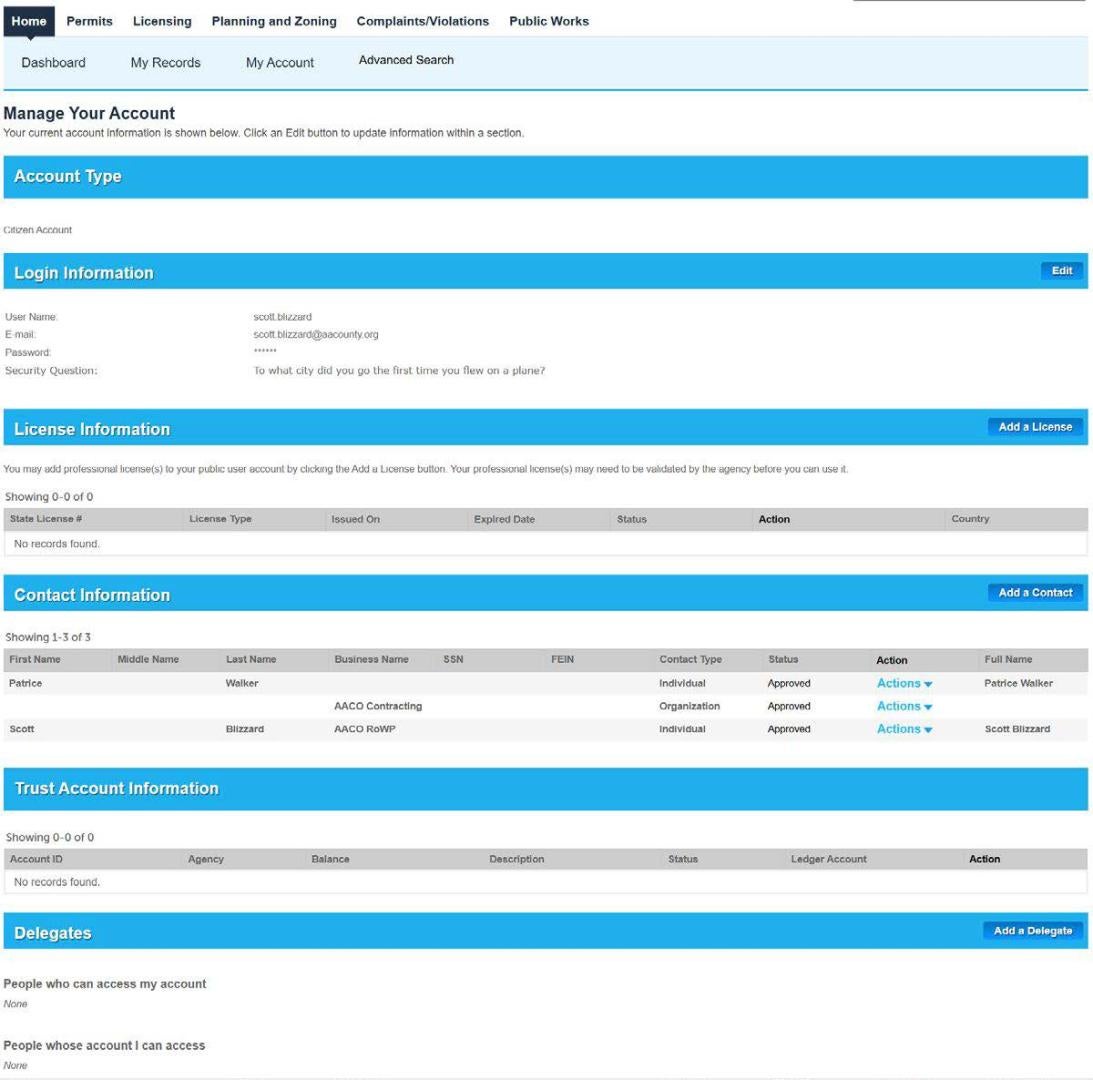This screenshot has height=1080, width=1093.
Task: Click the Status column header in Contact Information
Action: 782,659
